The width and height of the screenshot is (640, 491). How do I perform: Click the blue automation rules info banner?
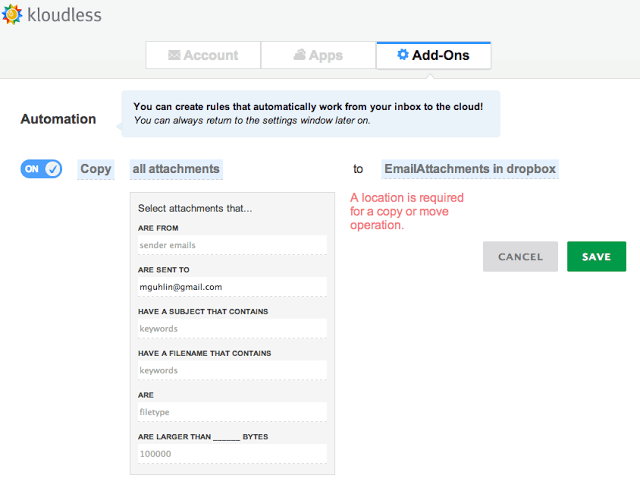[310, 113]
